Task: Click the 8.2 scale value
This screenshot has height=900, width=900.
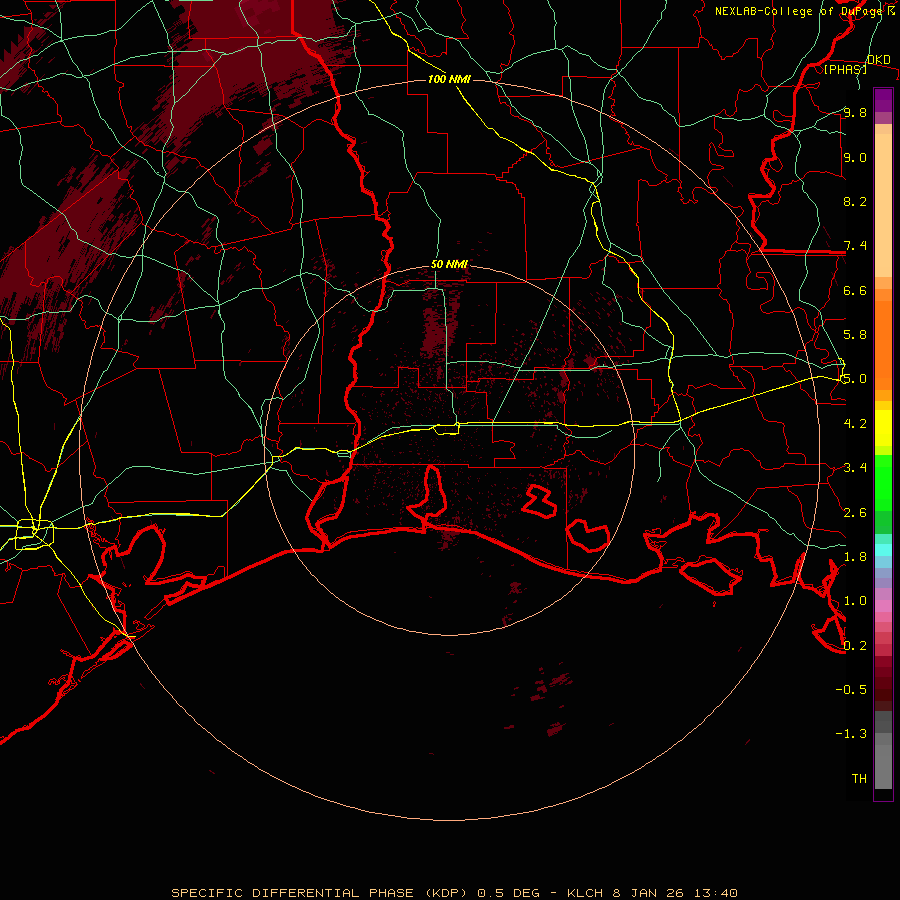Action: click(855, 201)
